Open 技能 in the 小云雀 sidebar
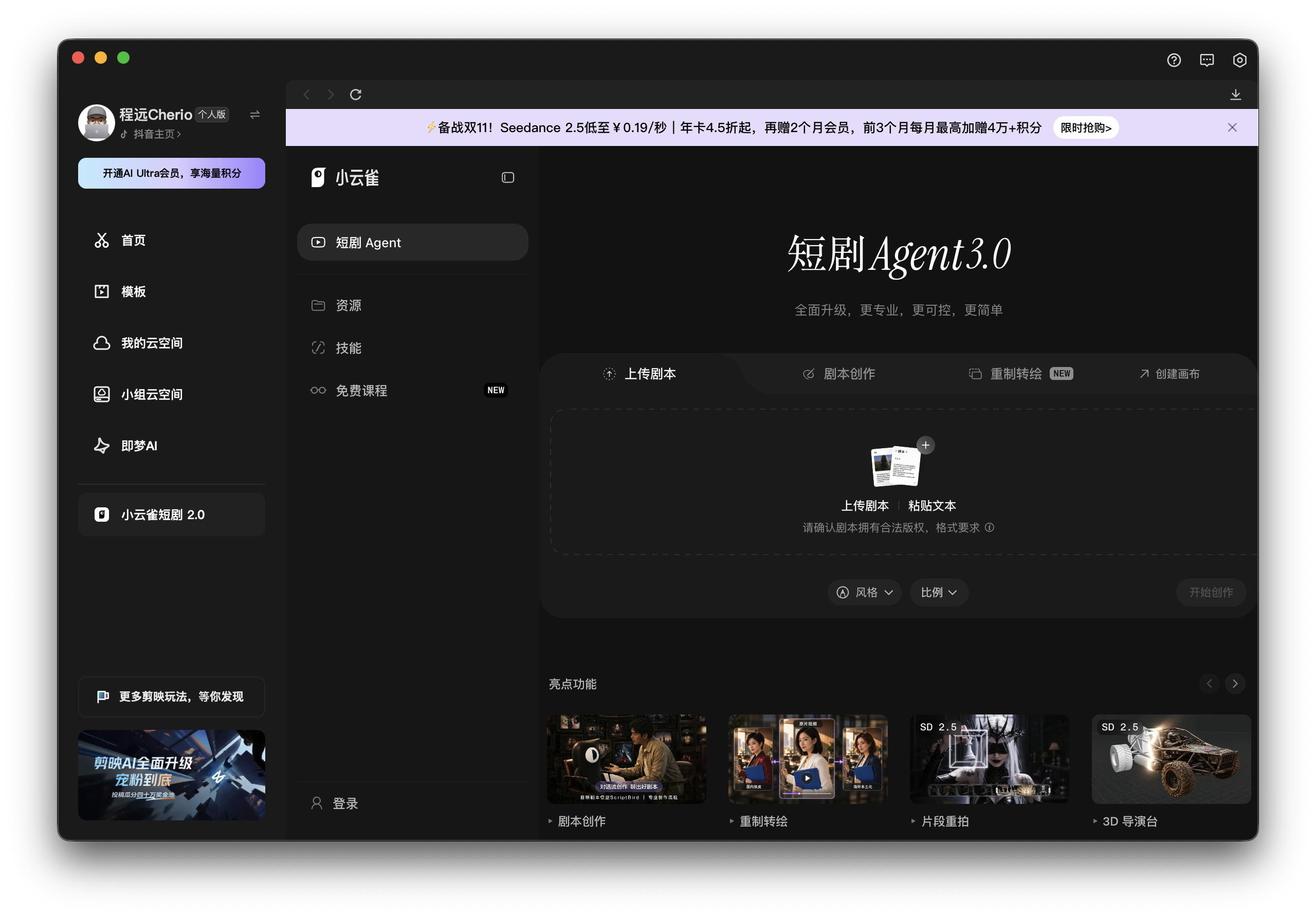1316x917 pixels. pyautogui.click(x=413, y=348)
